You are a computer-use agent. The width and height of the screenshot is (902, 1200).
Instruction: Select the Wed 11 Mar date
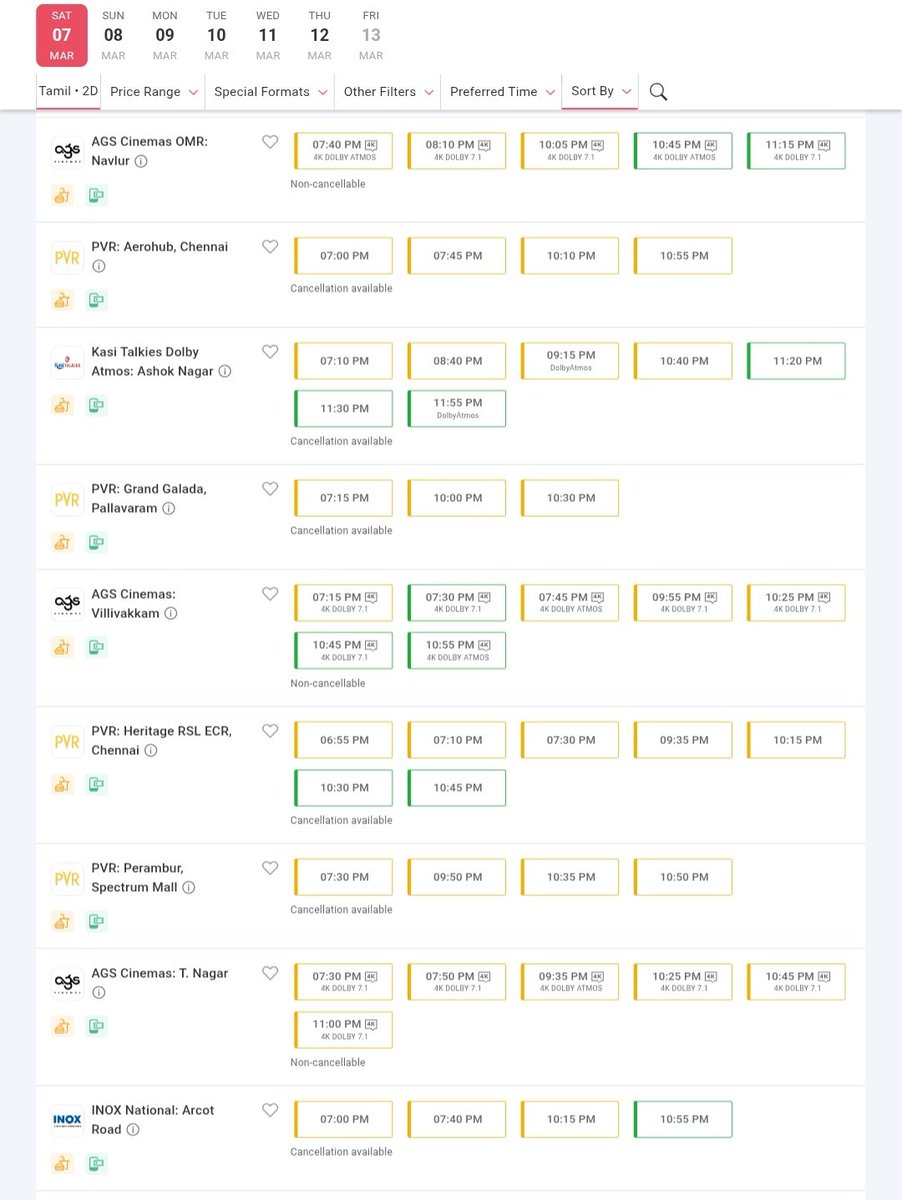pyautogui.click(x=268, y=35)
